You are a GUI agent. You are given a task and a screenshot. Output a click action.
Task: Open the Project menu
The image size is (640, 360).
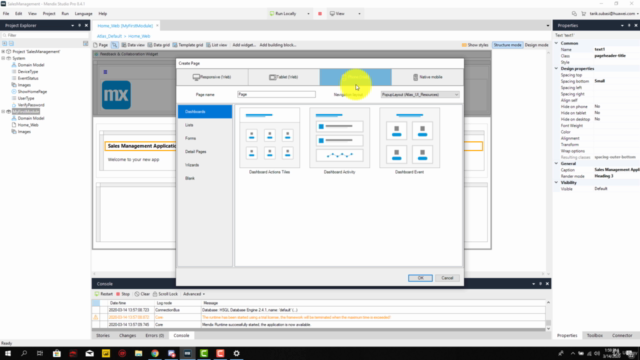coord(49,13)
